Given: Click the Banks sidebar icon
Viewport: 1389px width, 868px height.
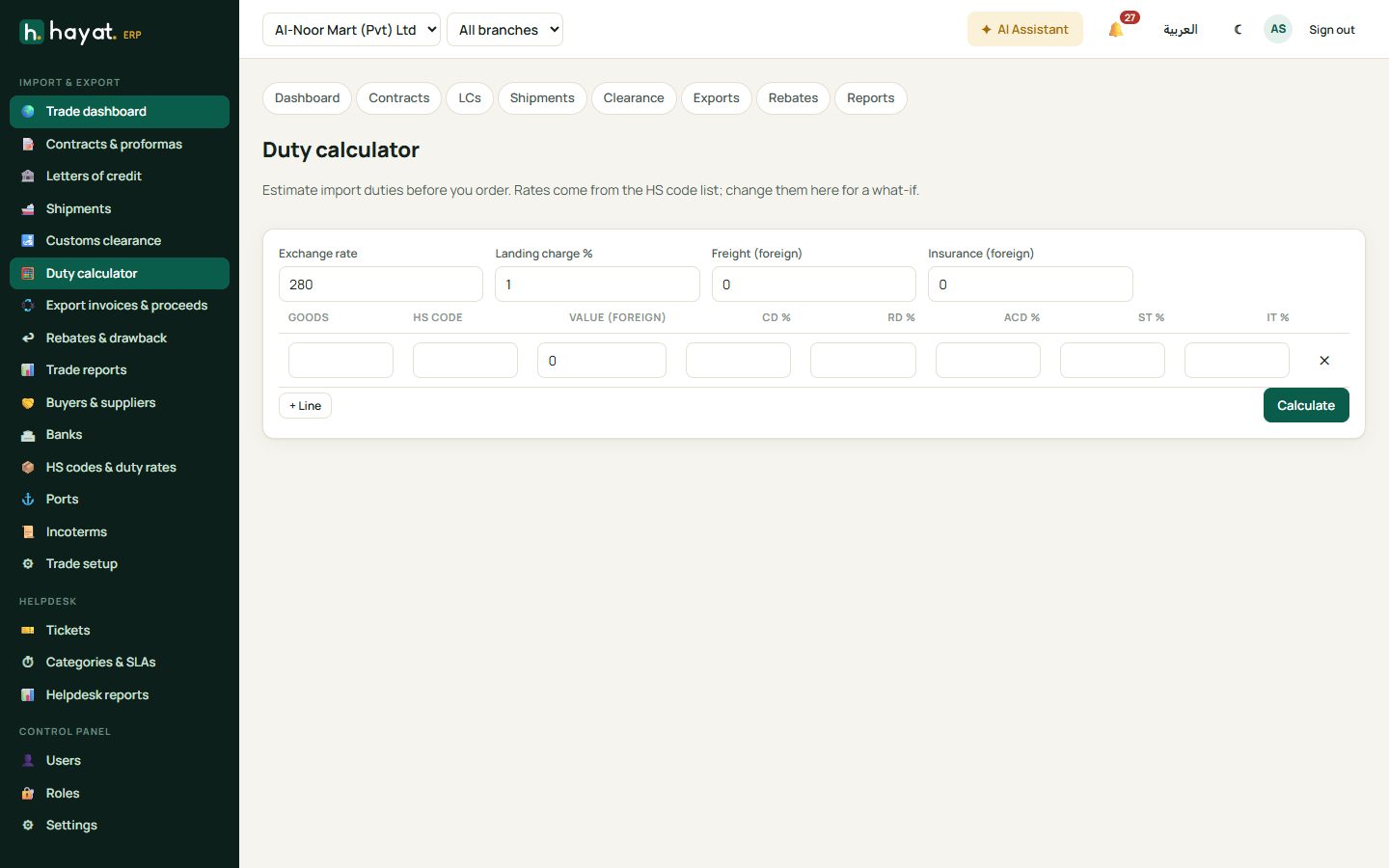Looking at the screenshot, I should pos(28,435).
